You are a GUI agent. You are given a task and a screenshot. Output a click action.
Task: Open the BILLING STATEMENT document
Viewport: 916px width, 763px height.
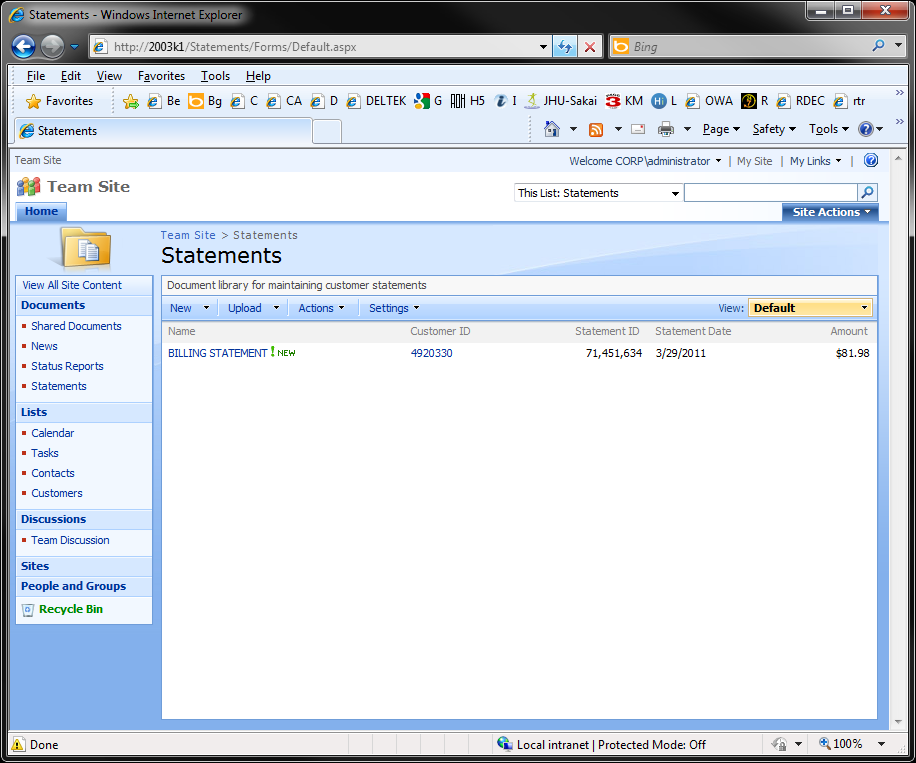pyautogui.click(x=219, y=353)
